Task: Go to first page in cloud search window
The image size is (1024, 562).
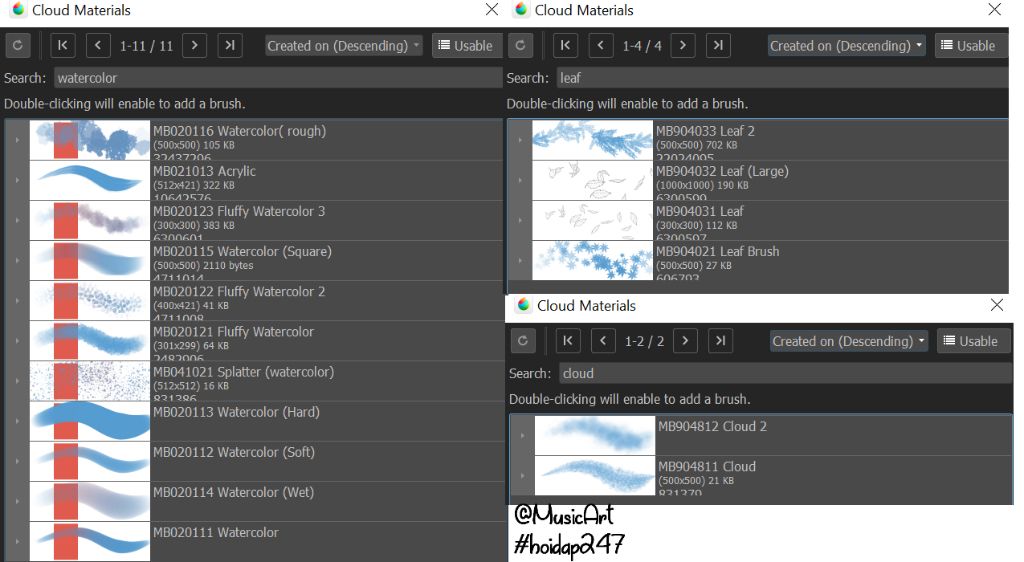Action: pos(568,341)
